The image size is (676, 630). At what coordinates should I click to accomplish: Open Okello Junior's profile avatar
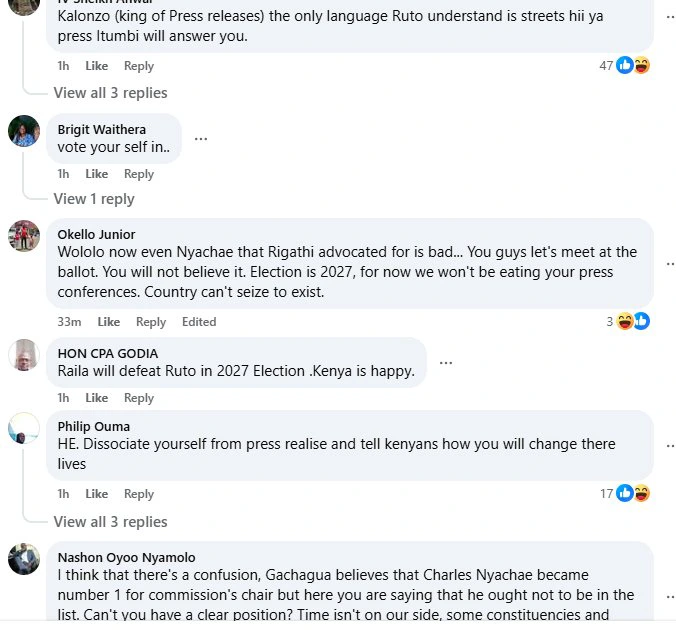(24, 236)
